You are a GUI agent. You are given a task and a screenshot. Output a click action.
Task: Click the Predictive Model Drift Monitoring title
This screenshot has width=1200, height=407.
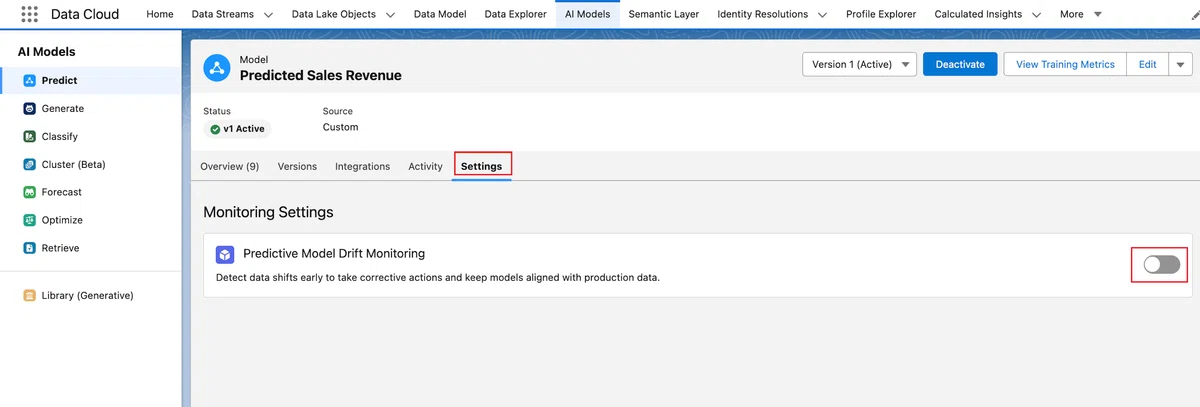pyautogui.click(x=334, y=254)
